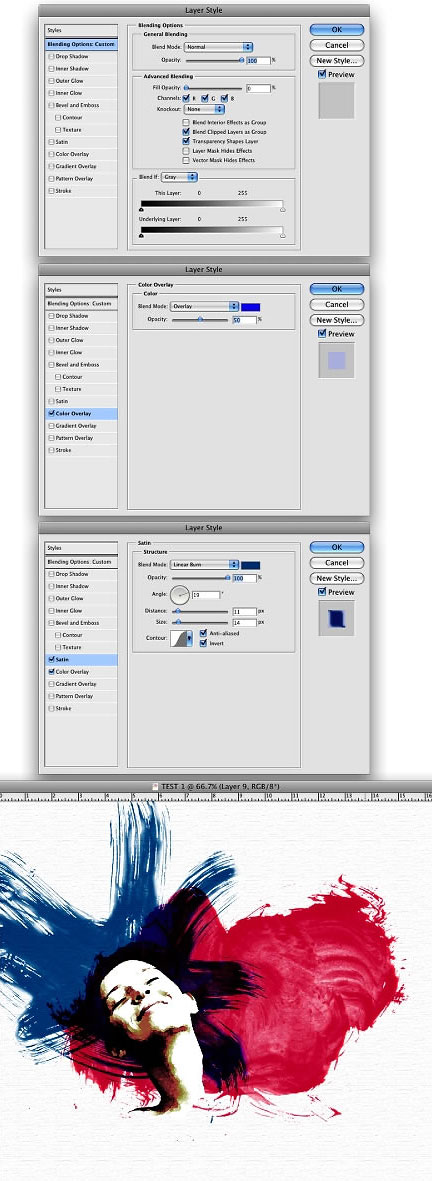Viewport: 432px width, 1181px height.
Task: Click the Satin Angle value field
Action: pyautogui.click(x=205, y=594)
